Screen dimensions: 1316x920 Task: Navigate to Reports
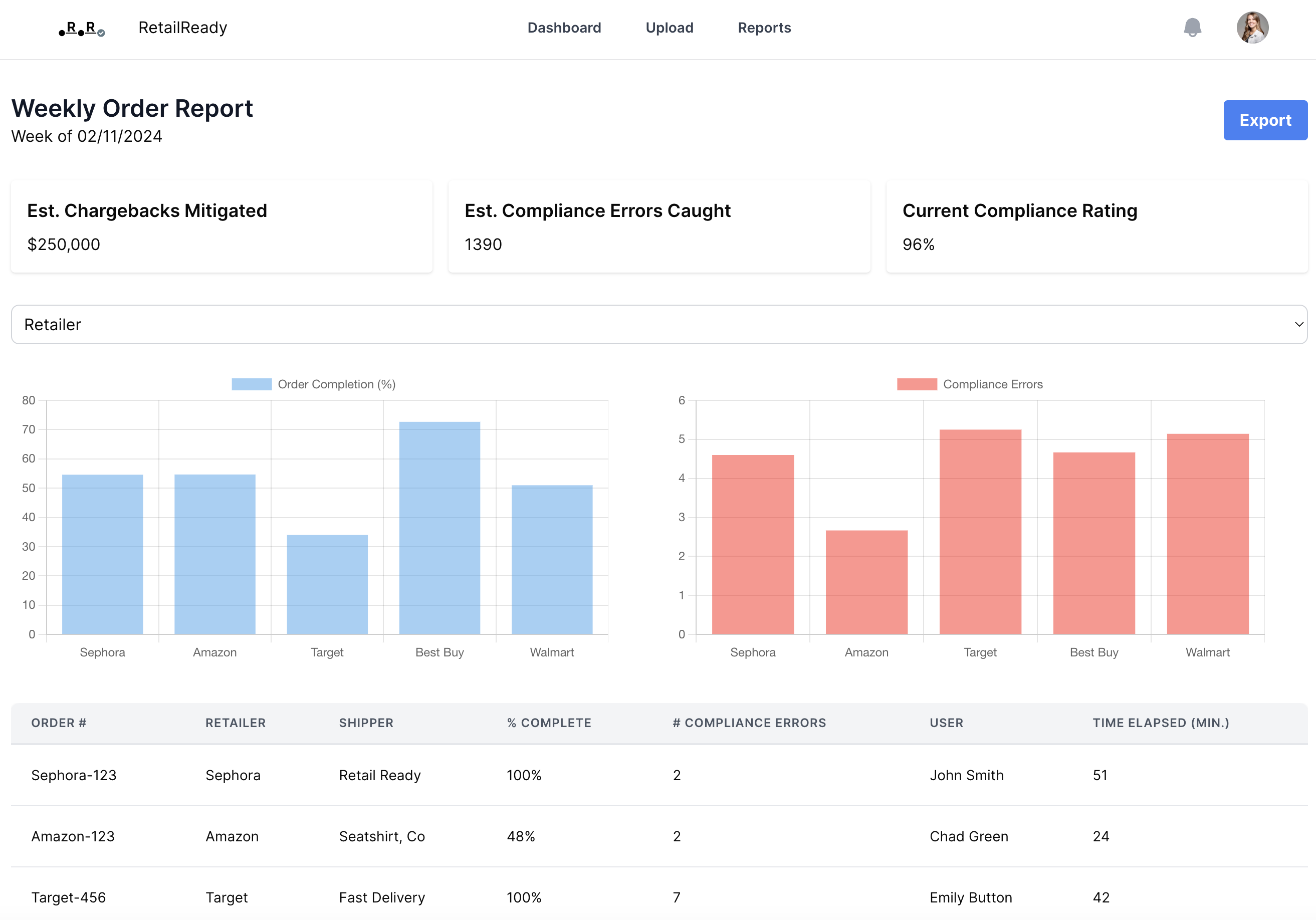763,28
